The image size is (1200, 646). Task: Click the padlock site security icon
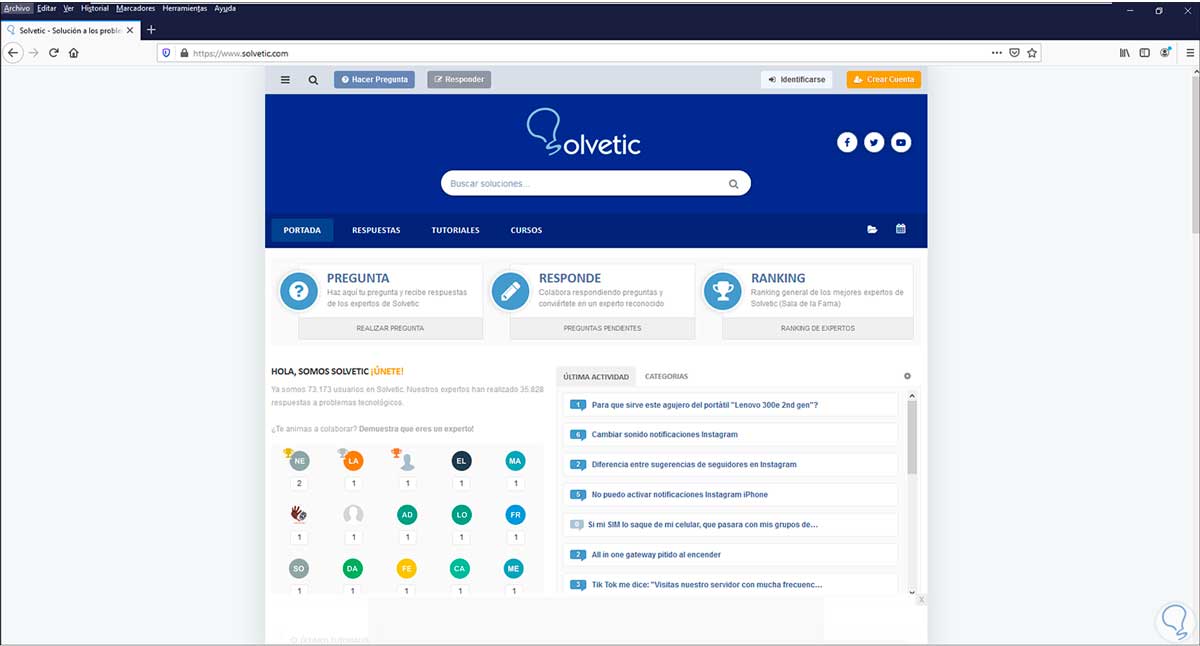(x=184, y=53)
